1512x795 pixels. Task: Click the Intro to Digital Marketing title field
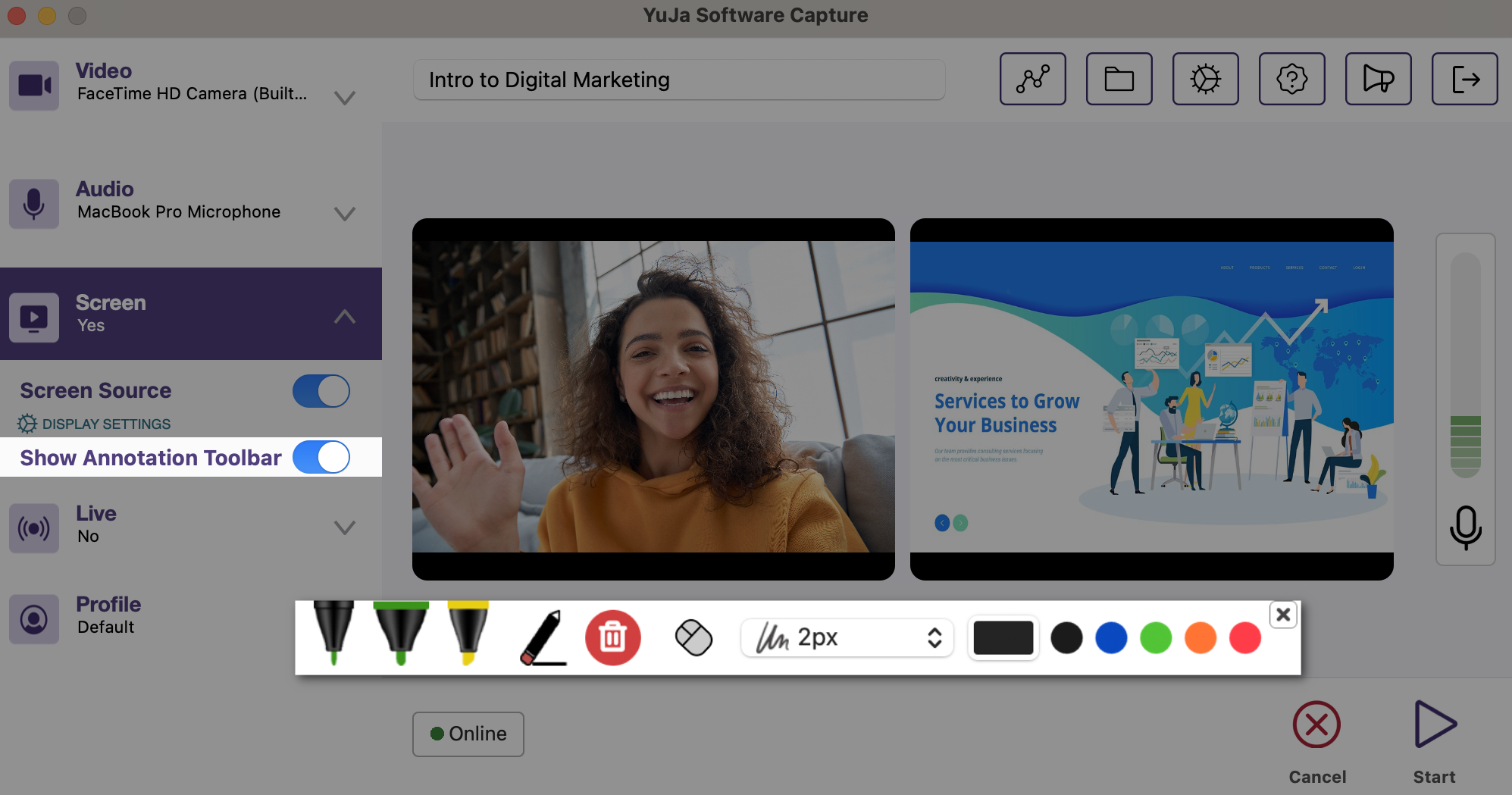(x=678, y=80)
